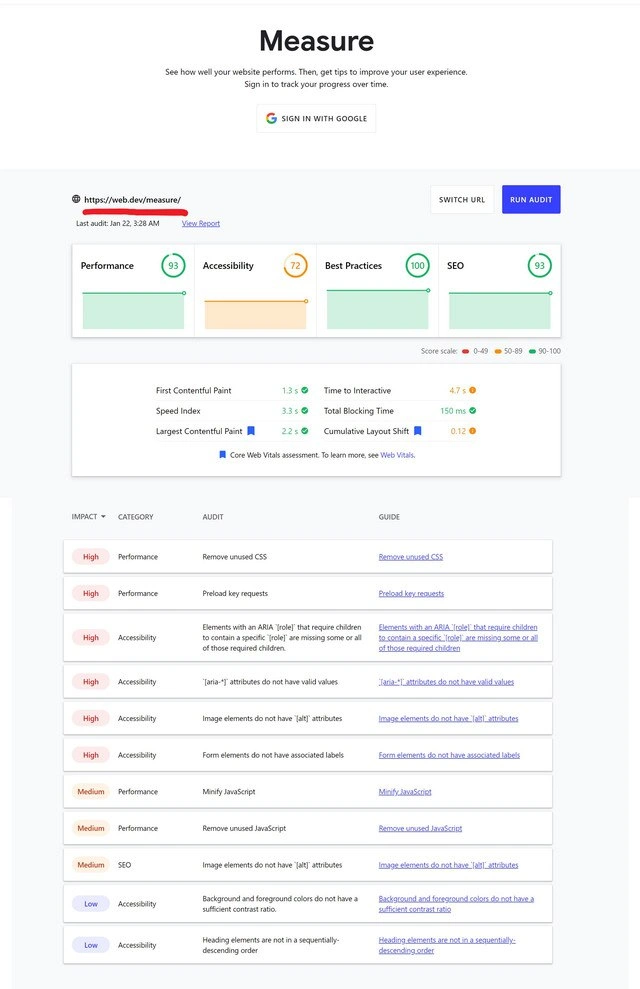Click the Accessibility orange score chart
The image size is (640, 989).
pos(255,314)
